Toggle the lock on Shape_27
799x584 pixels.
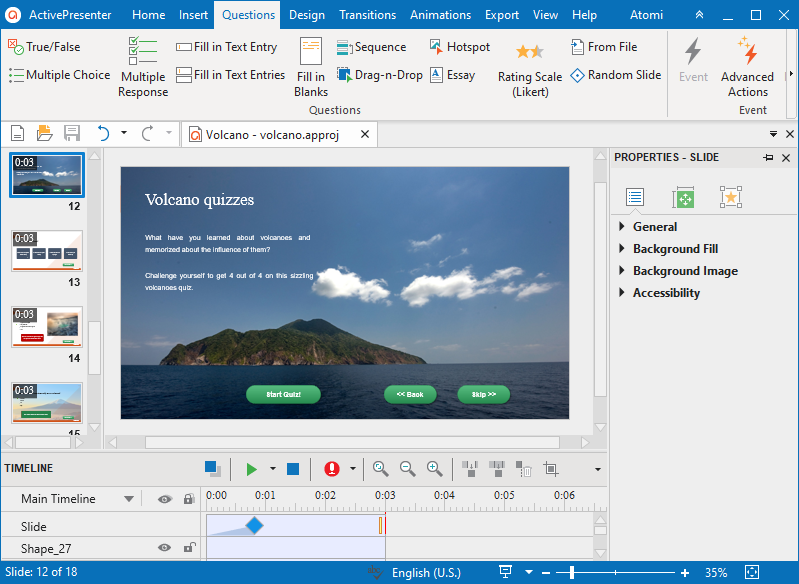(x=189, y=548)
